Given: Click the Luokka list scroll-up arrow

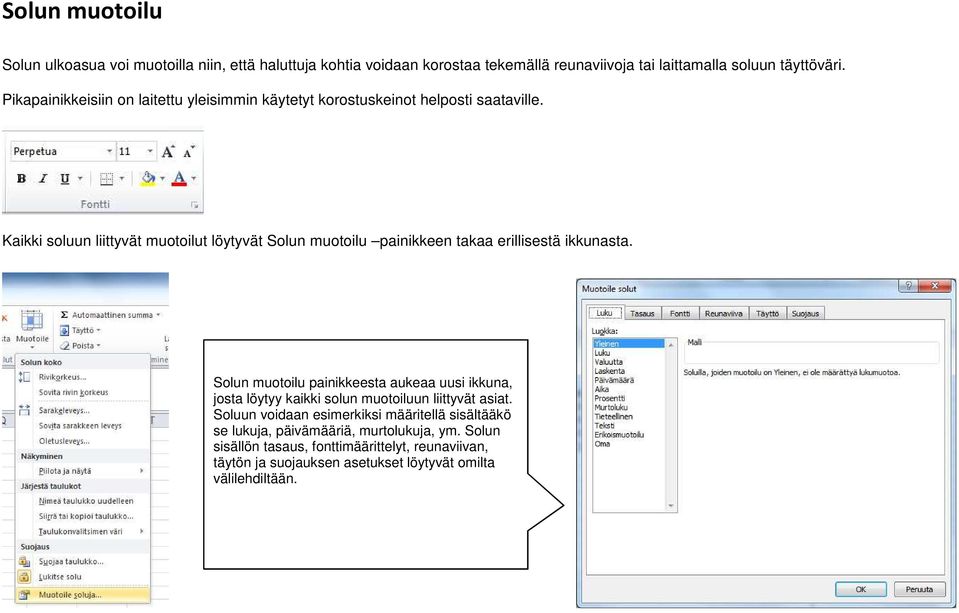Looking at the screenshot, I should coord(671,345).
